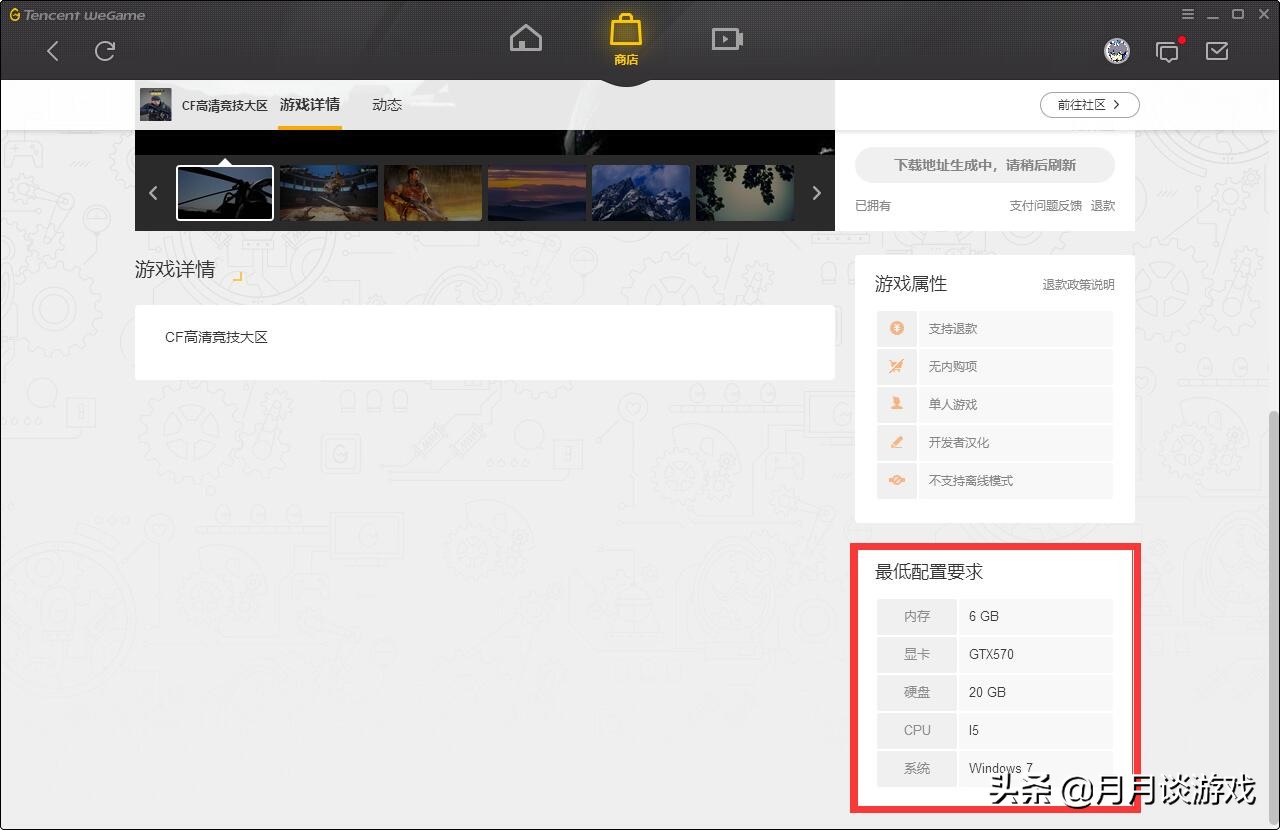Click the left arrow of the screenshot carousel
This screenshot has width=1280, height=830.
[153, 192]
